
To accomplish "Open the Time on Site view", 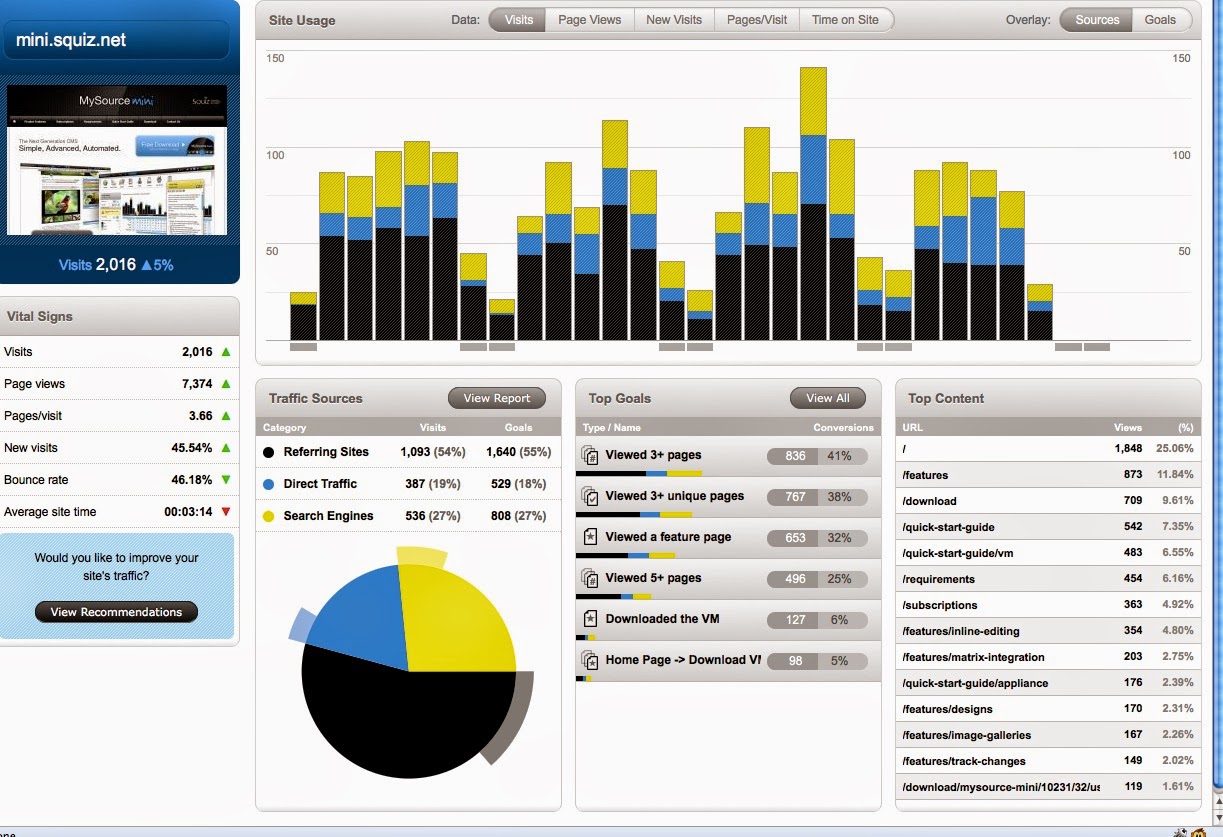I will coord(846,19).
